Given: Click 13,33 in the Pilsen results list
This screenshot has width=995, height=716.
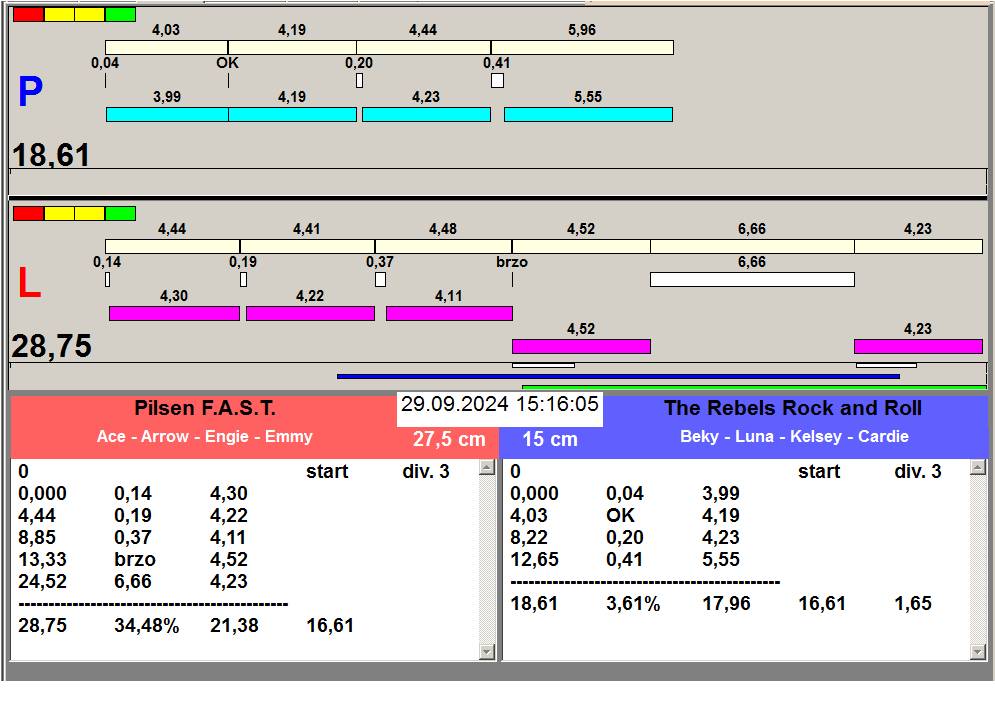Looking at the screenshot, I should (x=43, y=560).
